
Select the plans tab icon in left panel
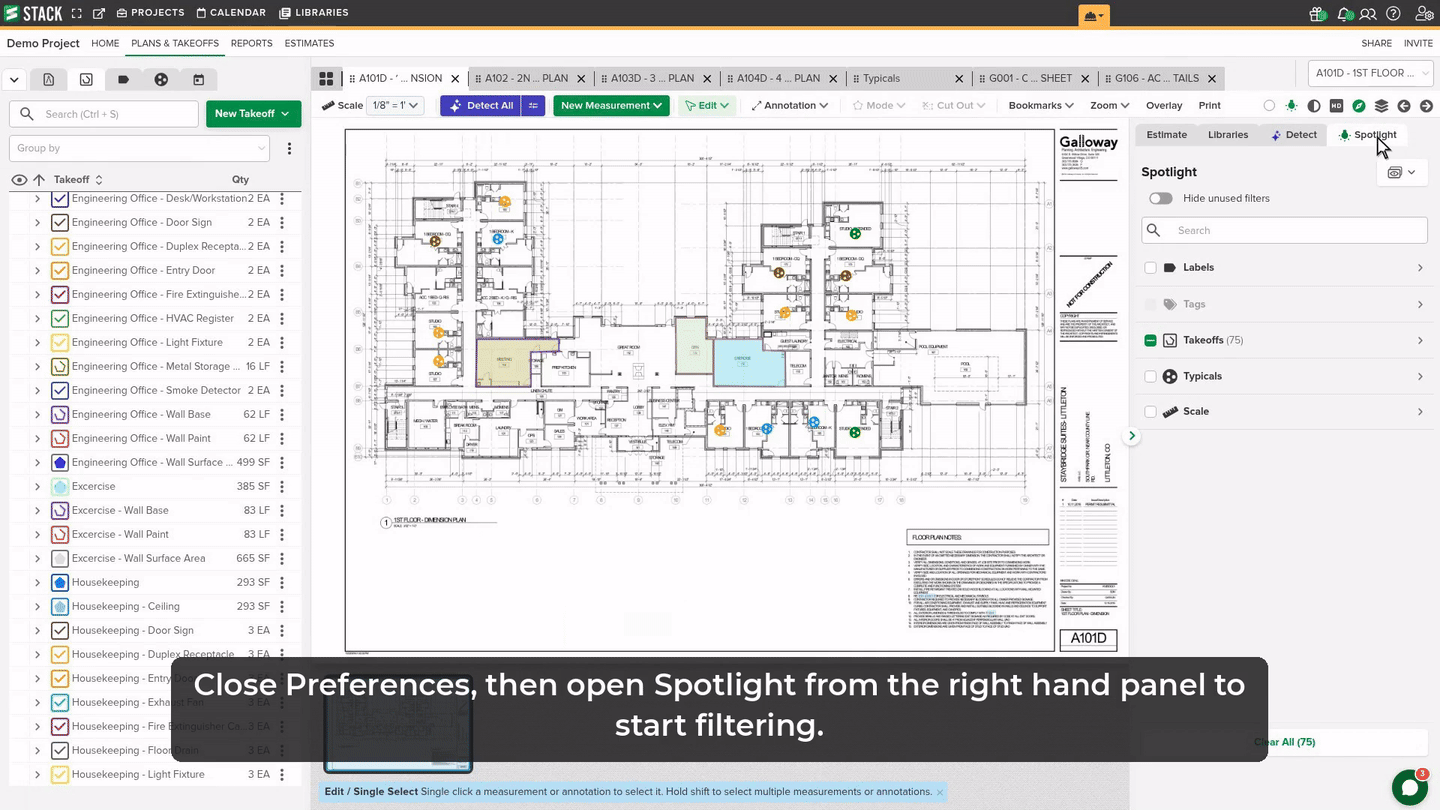click(x=48, y=80)
